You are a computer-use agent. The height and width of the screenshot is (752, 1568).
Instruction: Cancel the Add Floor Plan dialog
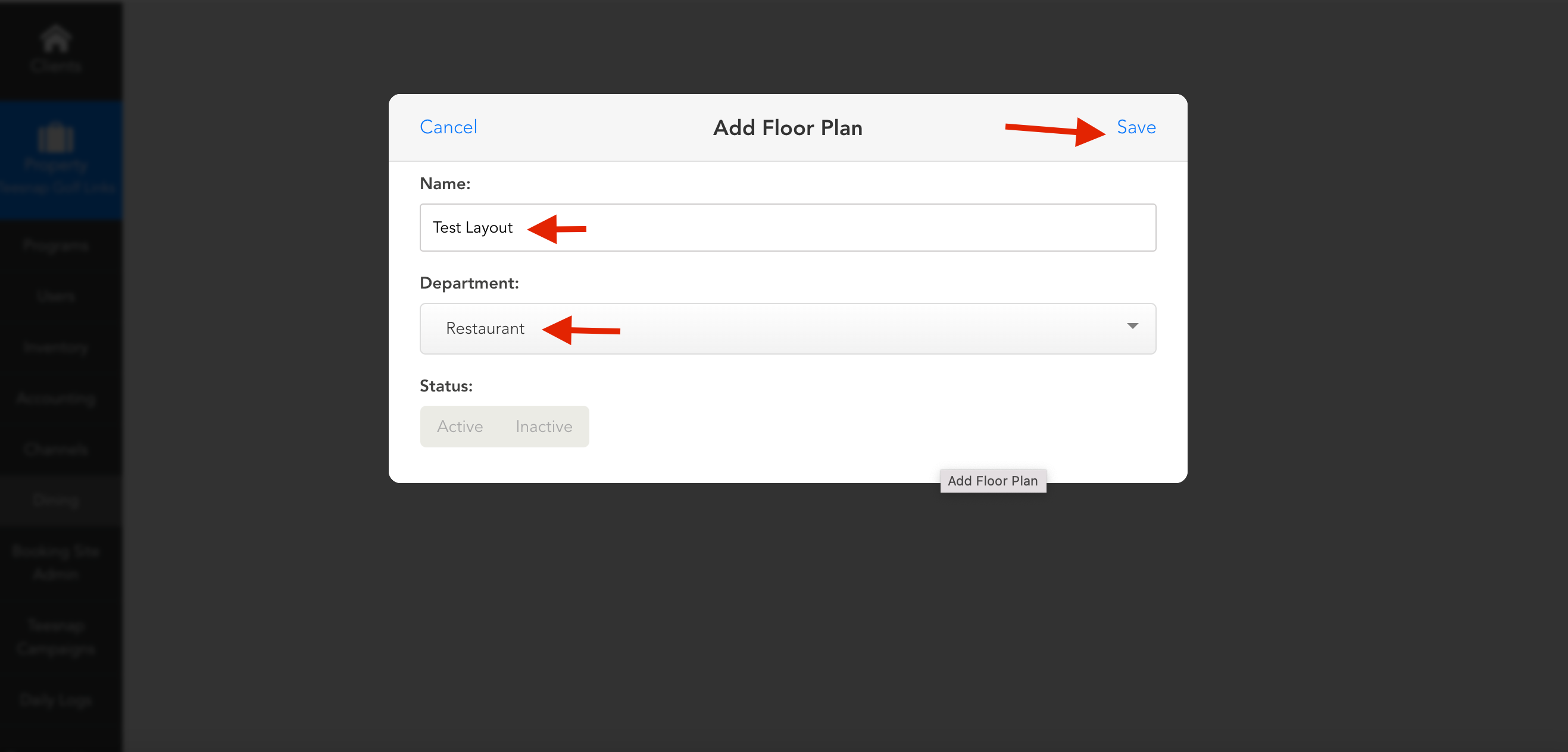coord(448,127)
